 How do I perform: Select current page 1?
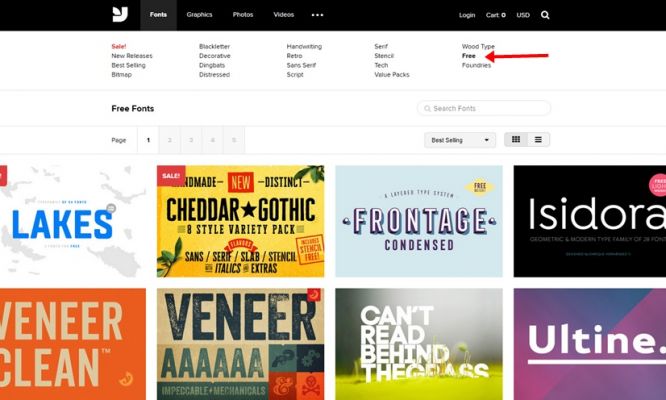[x=148, y=140]
